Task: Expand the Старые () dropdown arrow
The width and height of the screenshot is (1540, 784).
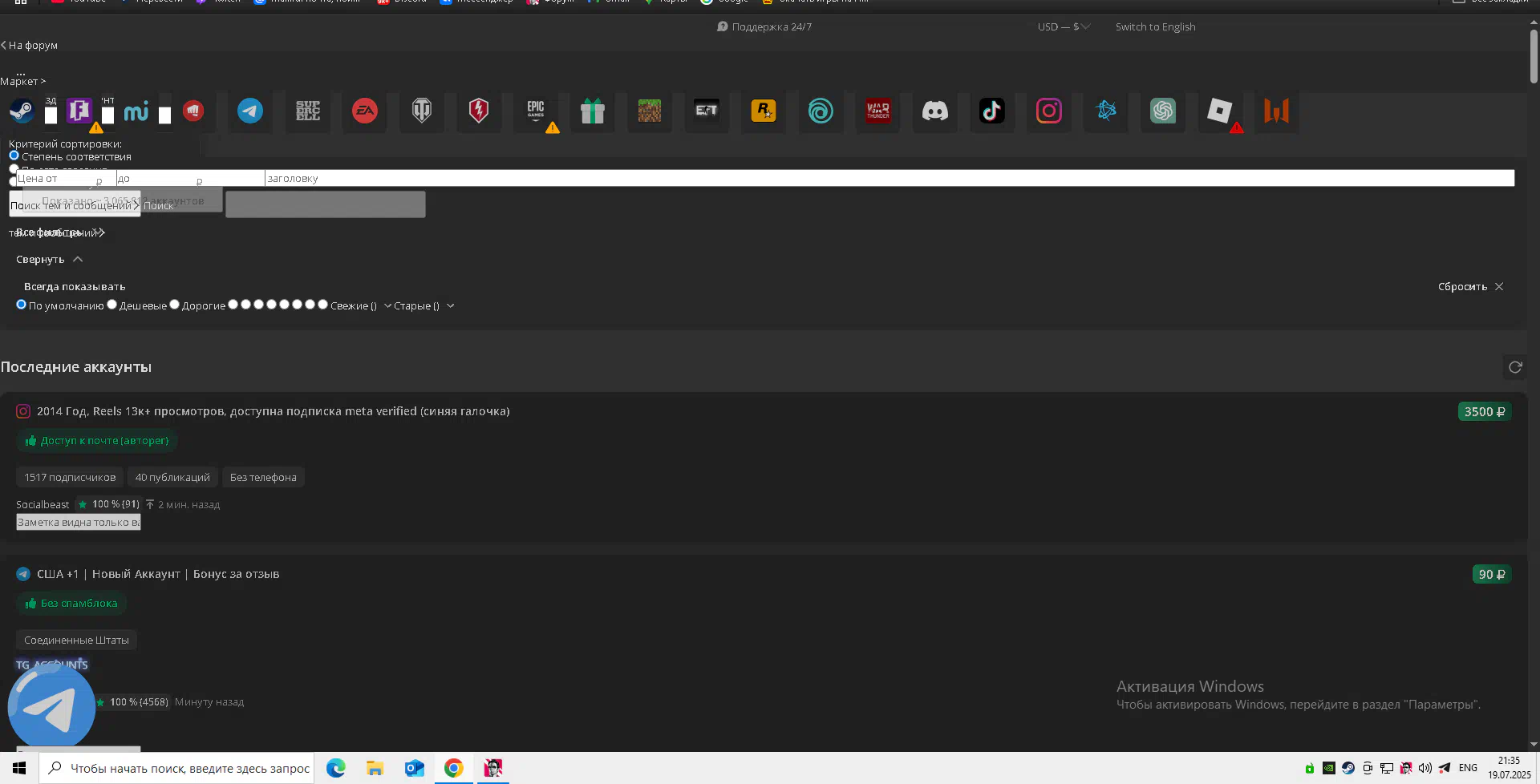Action: (x=451, y=305)
